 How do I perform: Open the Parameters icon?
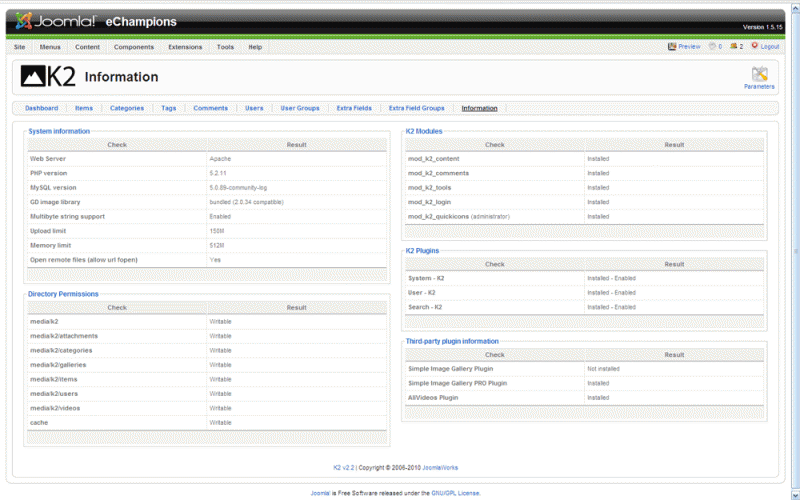point(759,73)
